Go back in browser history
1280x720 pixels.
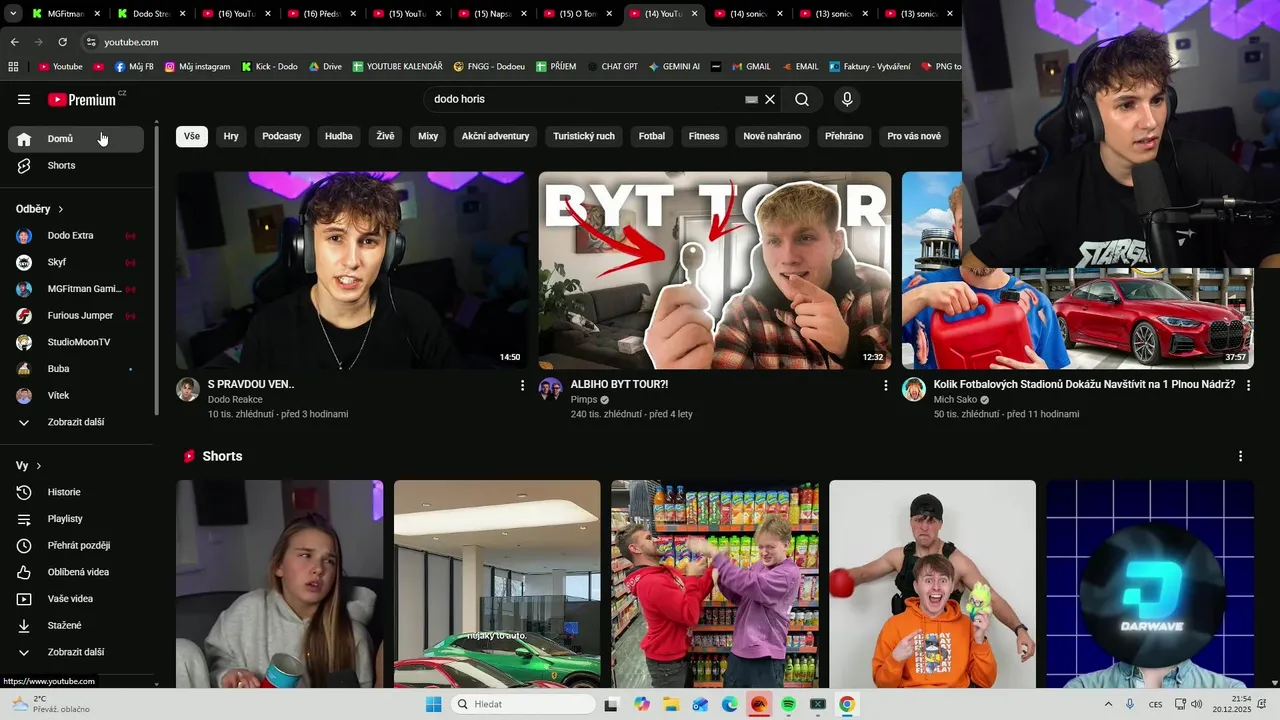click(14, 42)
